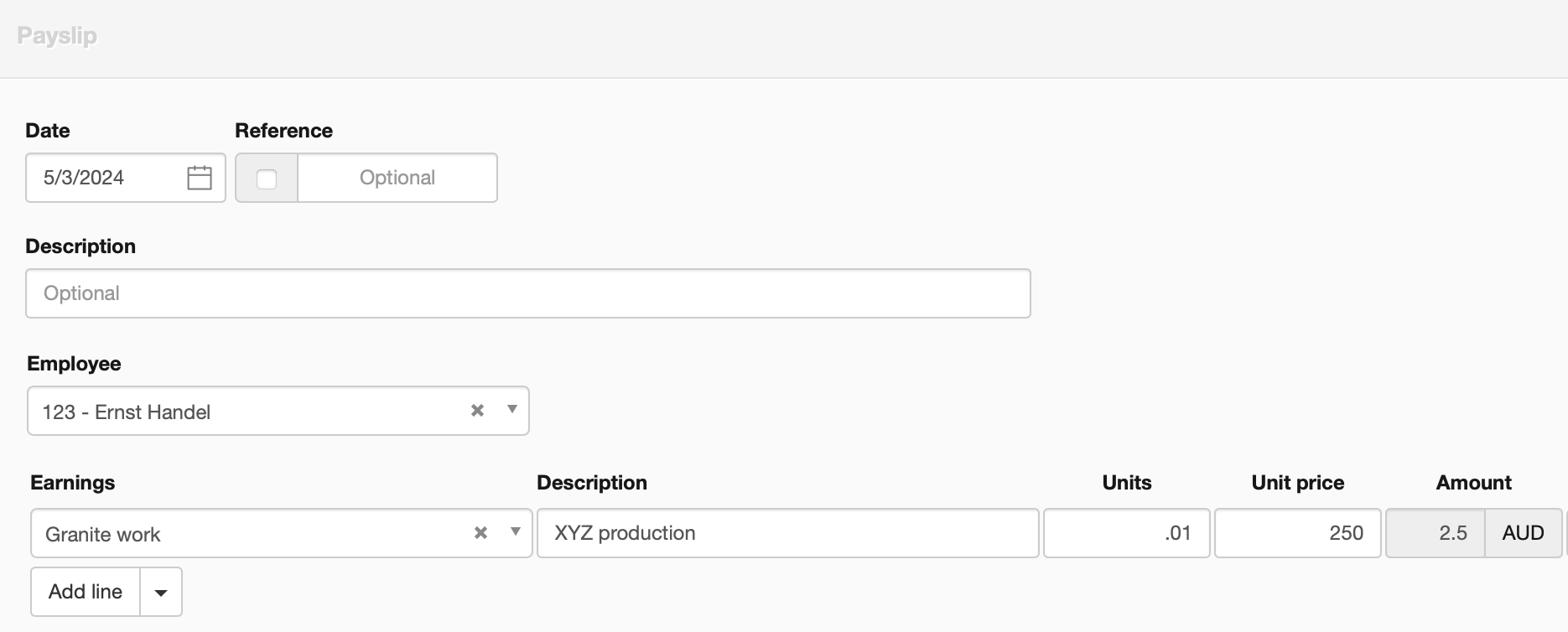Click the AUD currency label

coord(1523,533)
